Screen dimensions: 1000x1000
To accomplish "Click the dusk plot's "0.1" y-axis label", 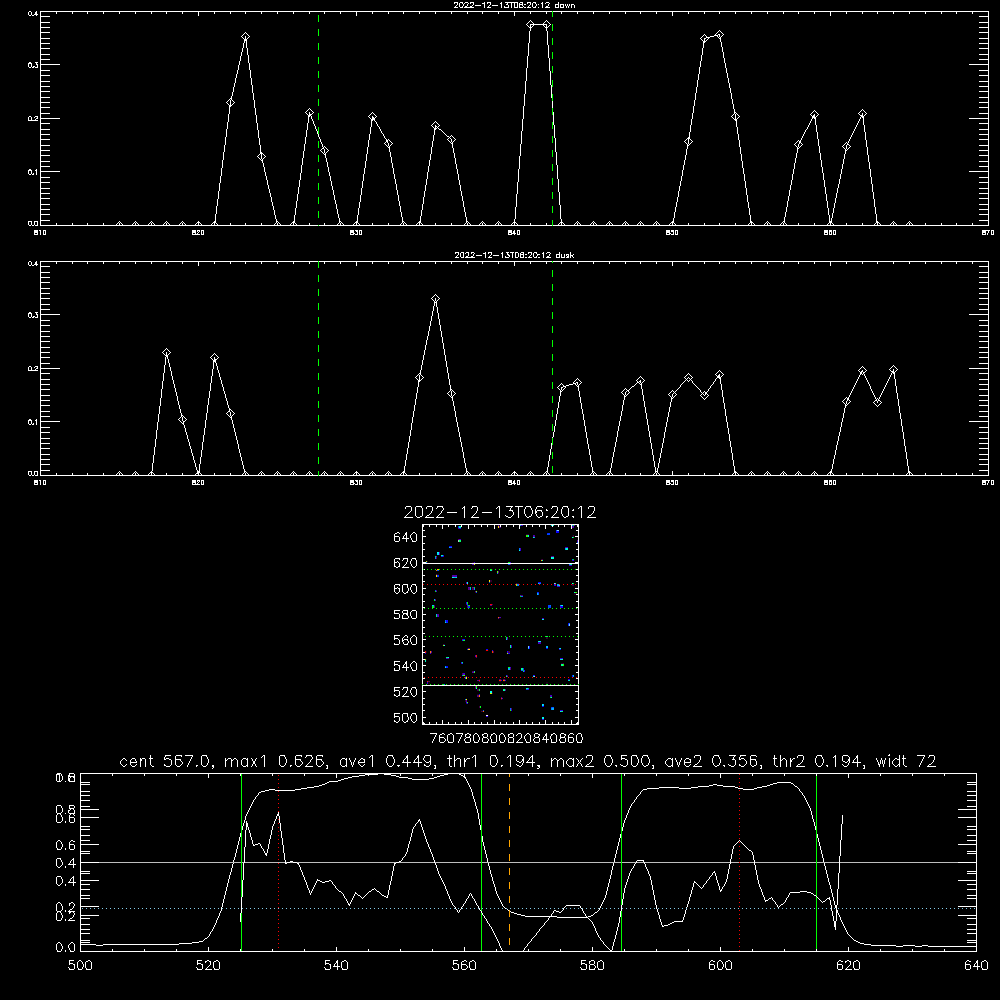I will pyautogui.click(x=33, y=422).
